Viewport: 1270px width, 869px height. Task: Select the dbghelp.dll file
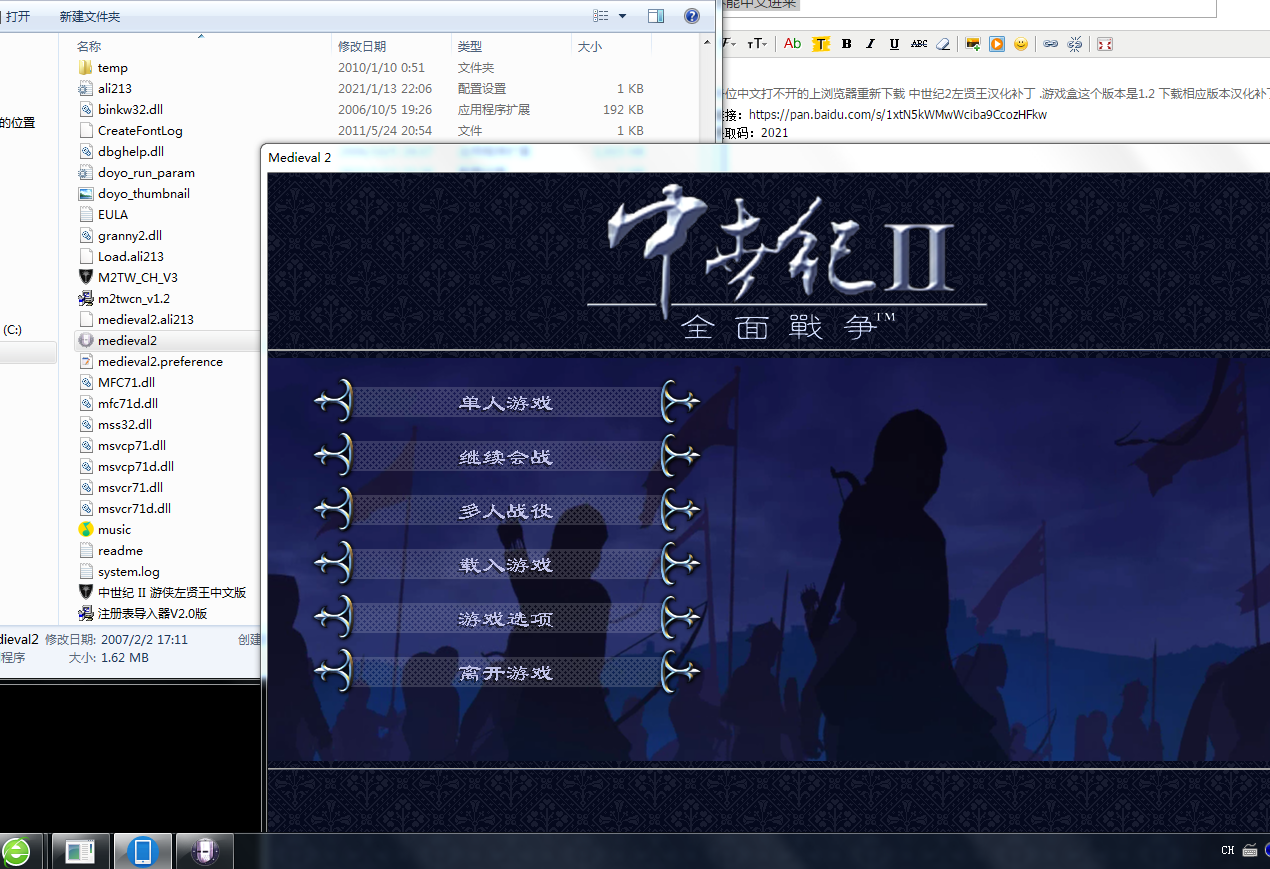121,151
